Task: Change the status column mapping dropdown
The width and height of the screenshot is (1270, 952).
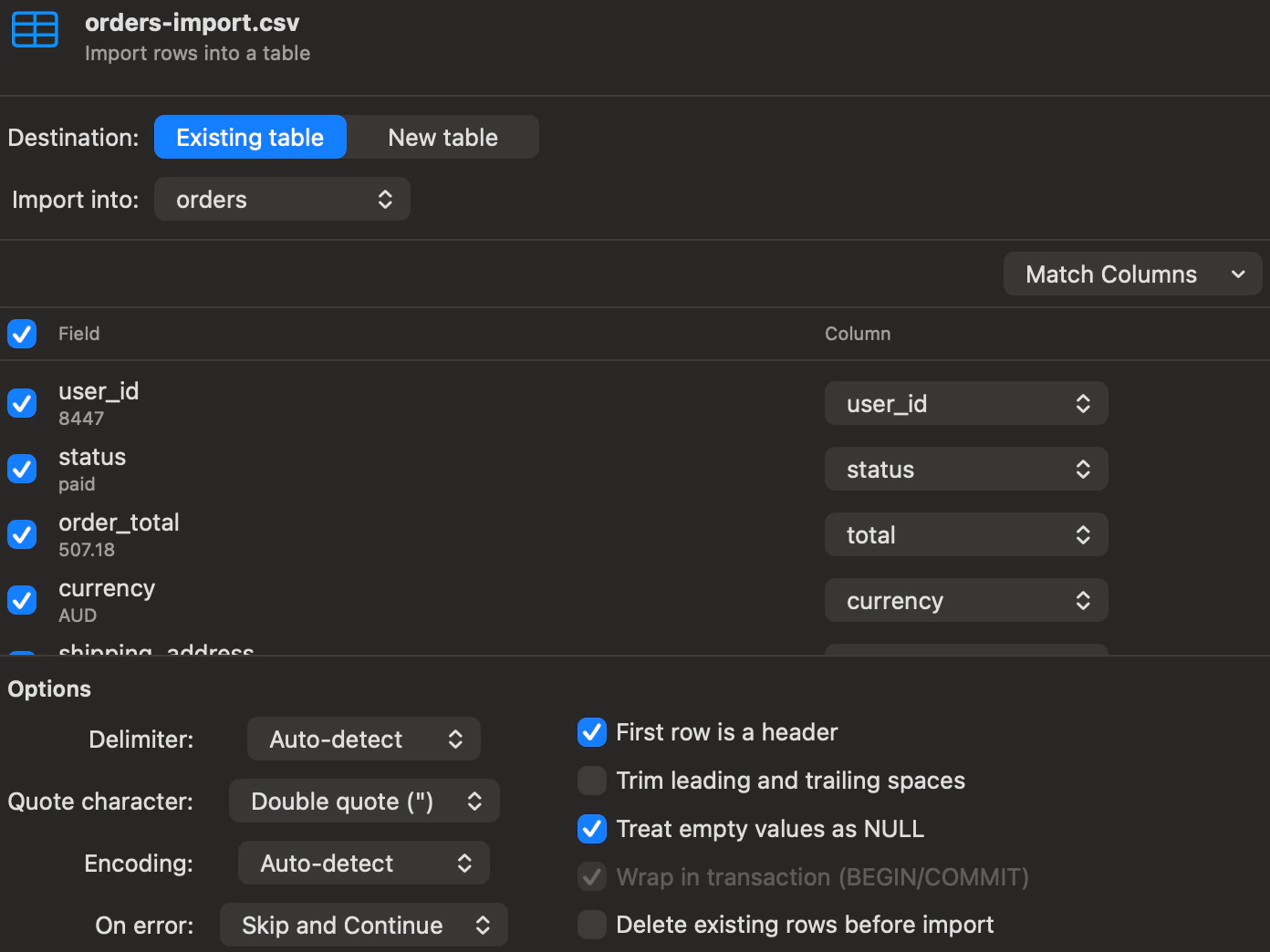Action: pos(966,469)
